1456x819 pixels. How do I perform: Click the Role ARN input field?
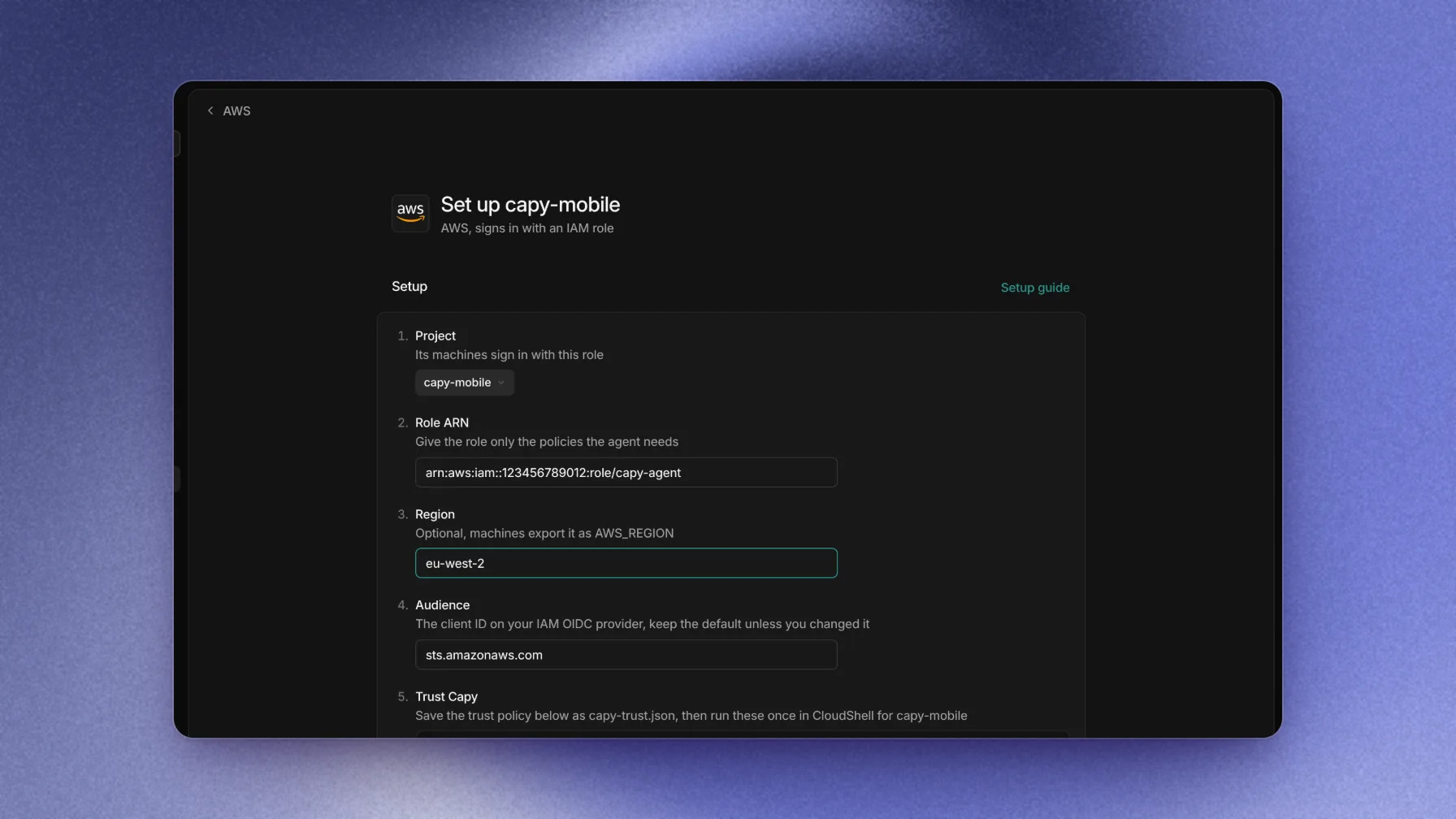(x=626, y=473)
